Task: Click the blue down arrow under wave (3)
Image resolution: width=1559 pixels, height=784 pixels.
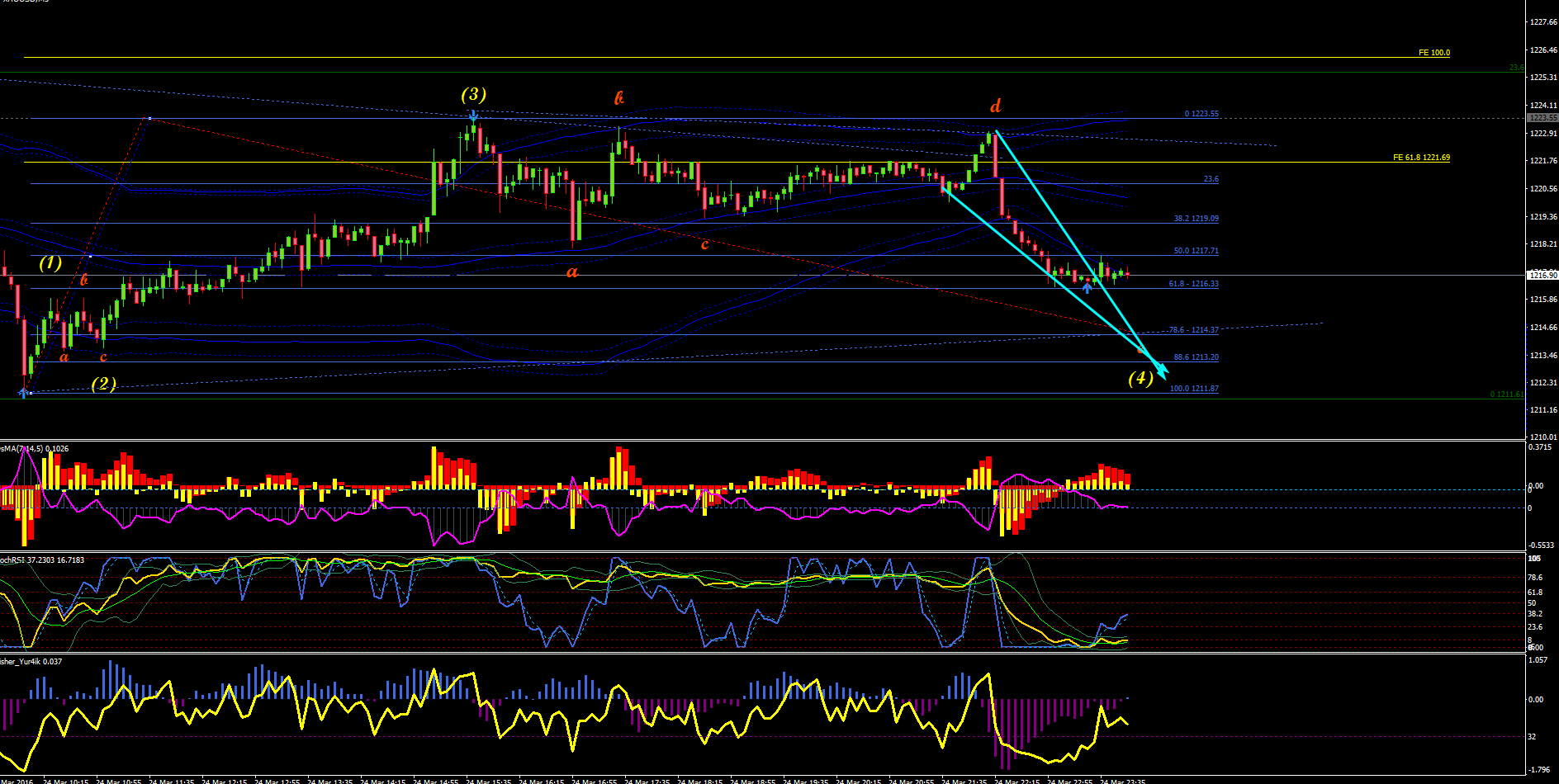Action: pos(473,116)
